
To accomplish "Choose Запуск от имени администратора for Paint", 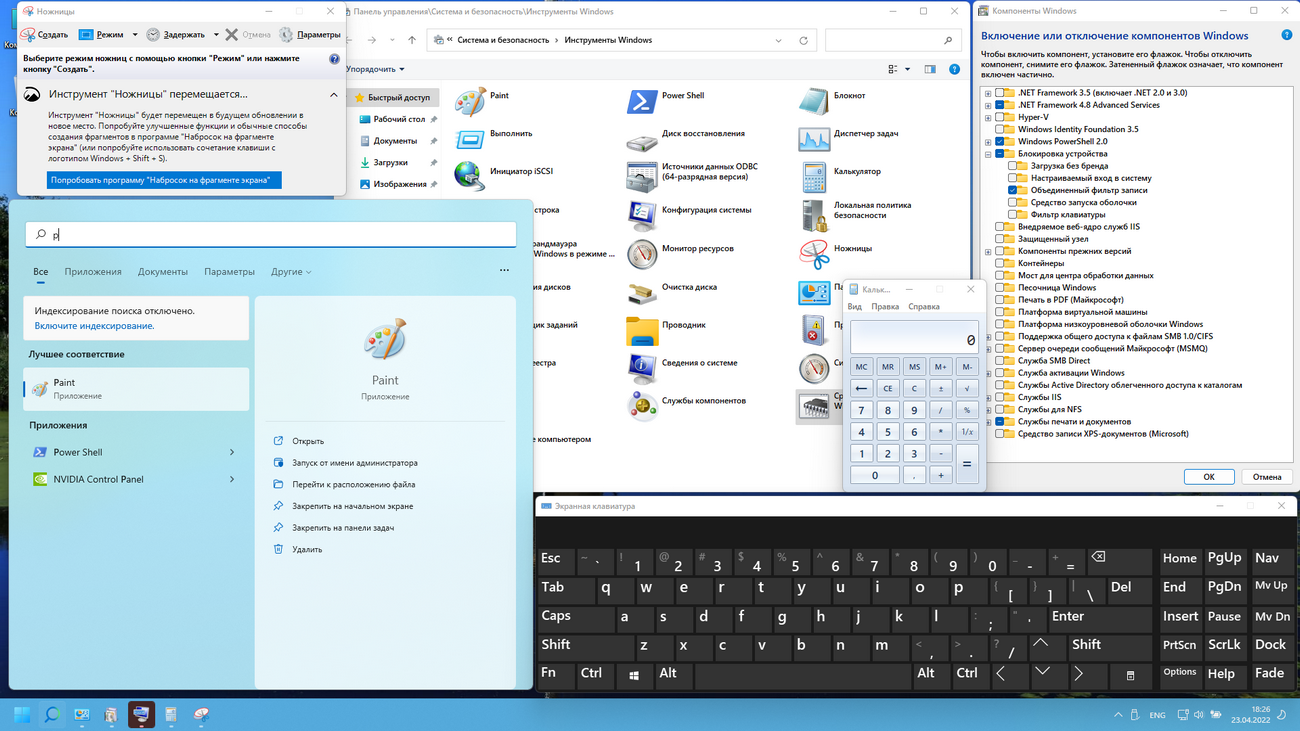I will point(346,463).
